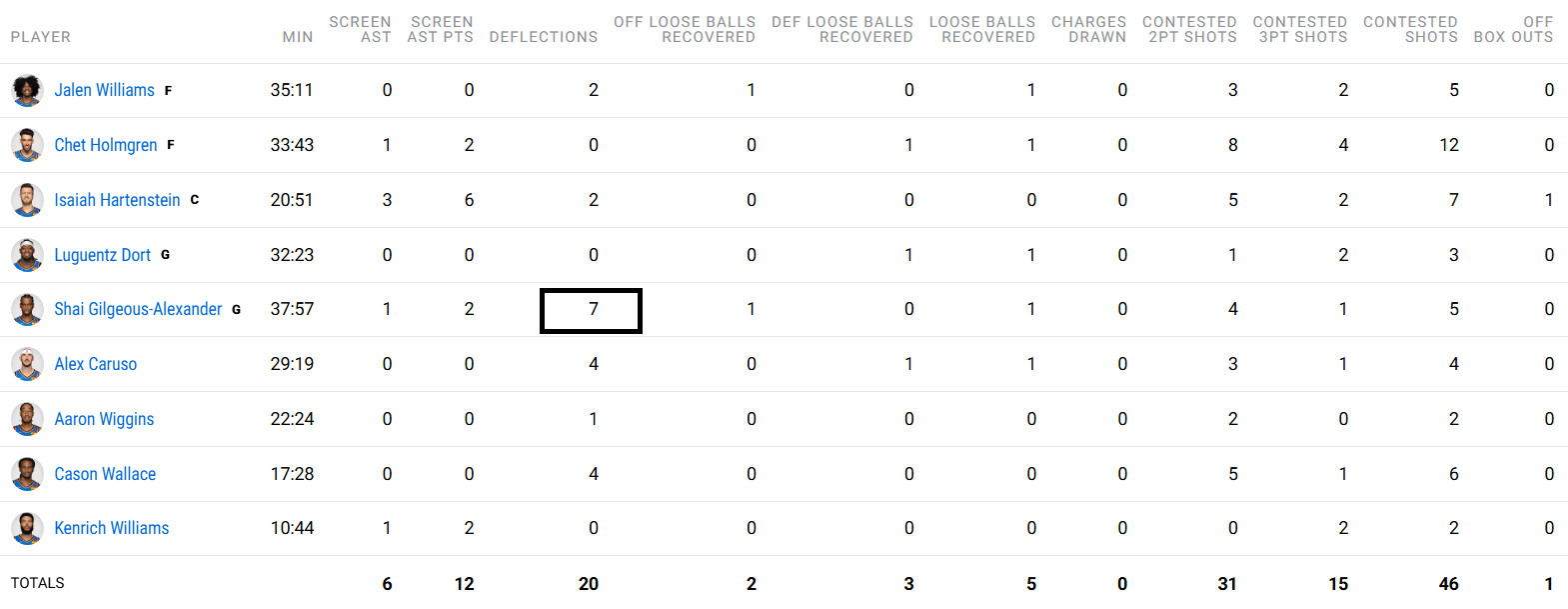Sort by the Player column header

[40, 37]
